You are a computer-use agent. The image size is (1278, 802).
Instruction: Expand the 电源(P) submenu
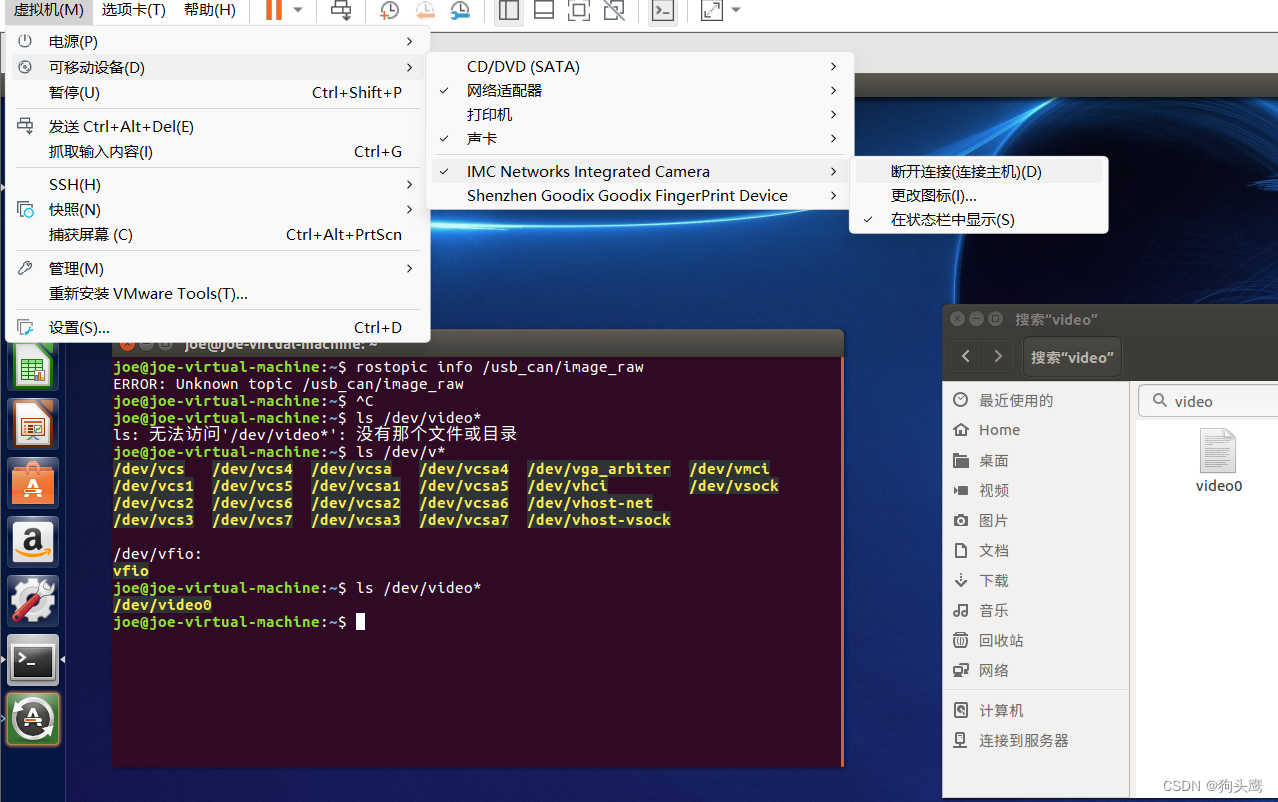(218, 41)
